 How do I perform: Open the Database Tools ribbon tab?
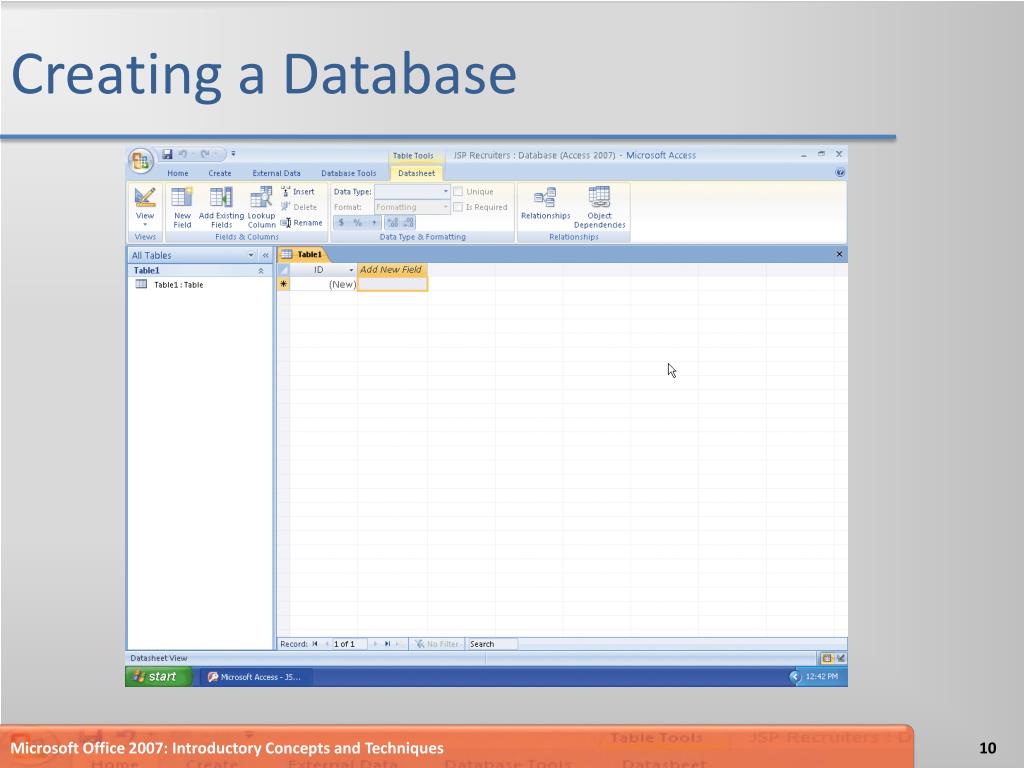click(348, 173)
